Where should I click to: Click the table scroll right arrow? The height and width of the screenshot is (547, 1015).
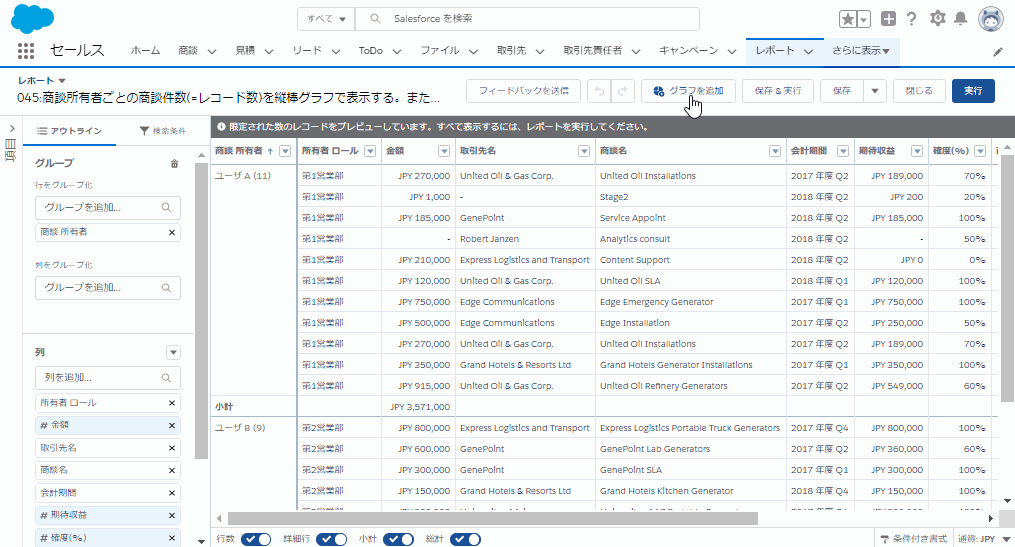tap(991, 519)
